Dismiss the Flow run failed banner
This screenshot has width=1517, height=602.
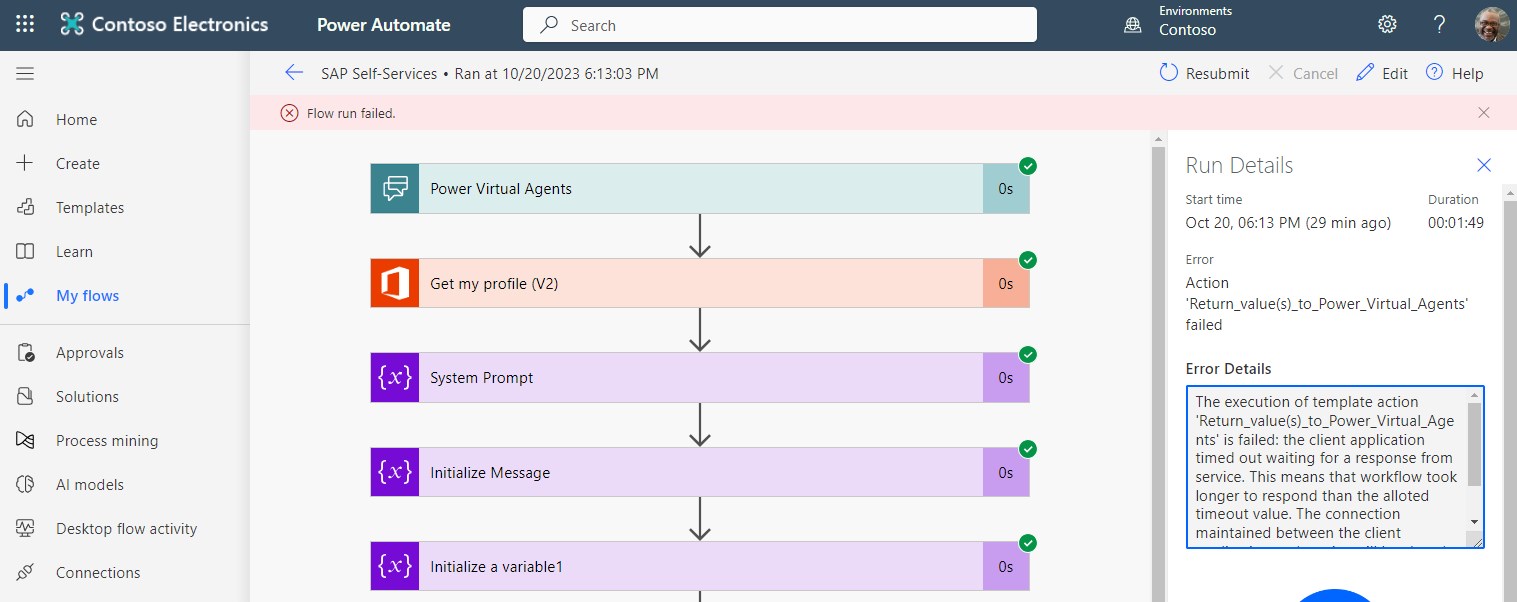1484,113
